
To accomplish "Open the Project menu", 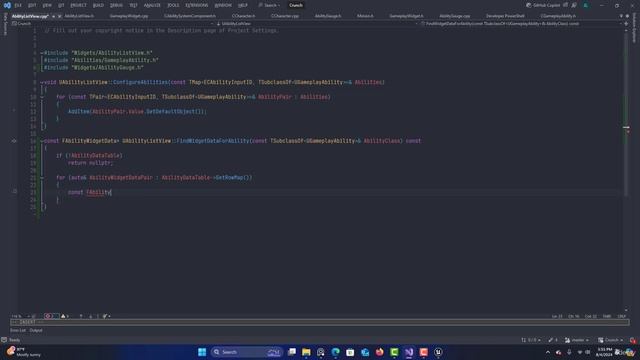I will tap(78, 5).
